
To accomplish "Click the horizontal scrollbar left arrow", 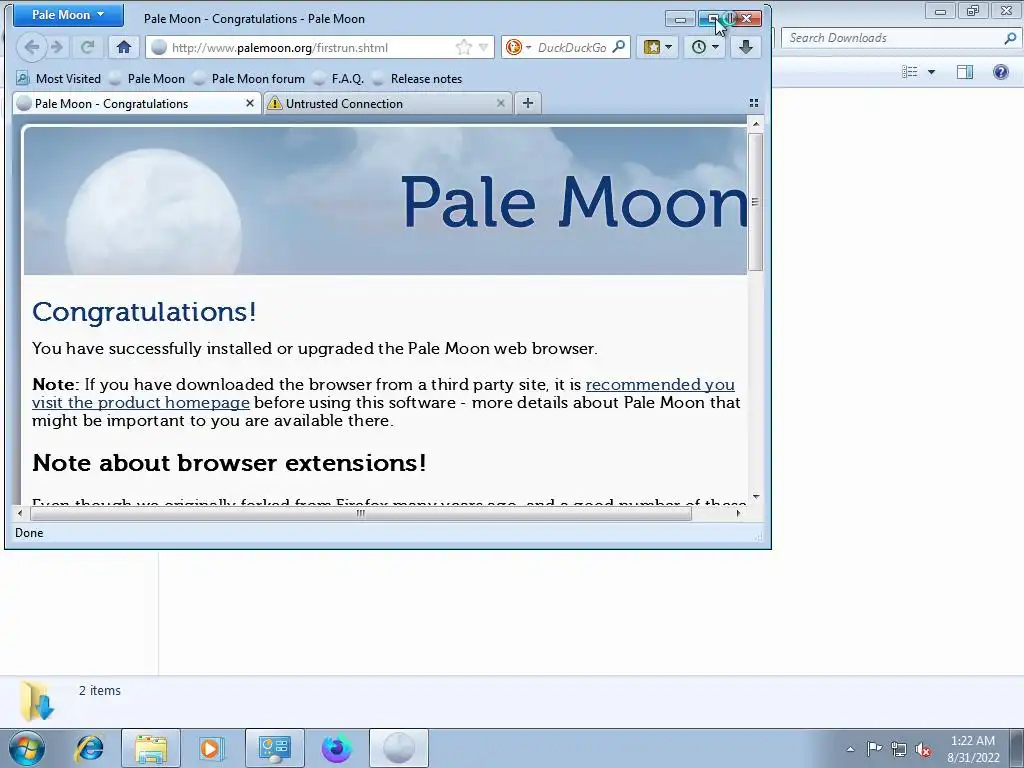I will click(20, 513).
